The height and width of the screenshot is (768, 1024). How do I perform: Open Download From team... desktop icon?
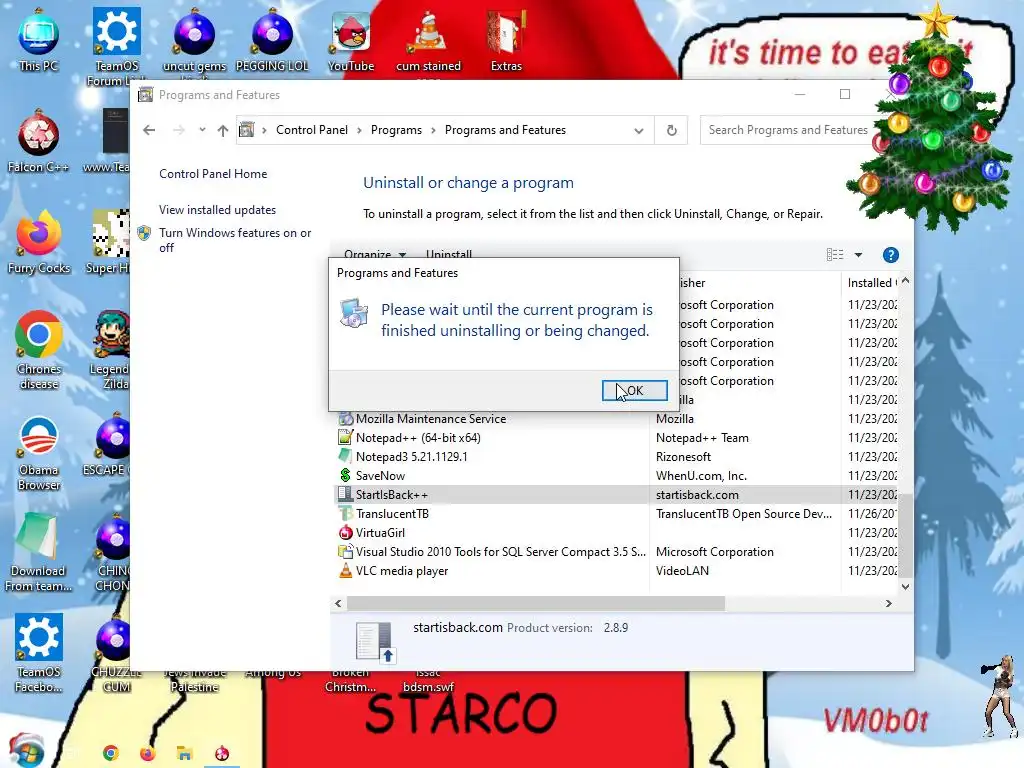pos(39,553)
